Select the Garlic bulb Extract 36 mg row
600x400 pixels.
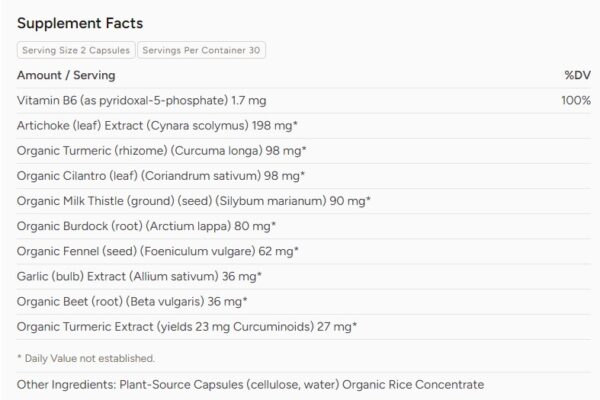coord(304,276)
